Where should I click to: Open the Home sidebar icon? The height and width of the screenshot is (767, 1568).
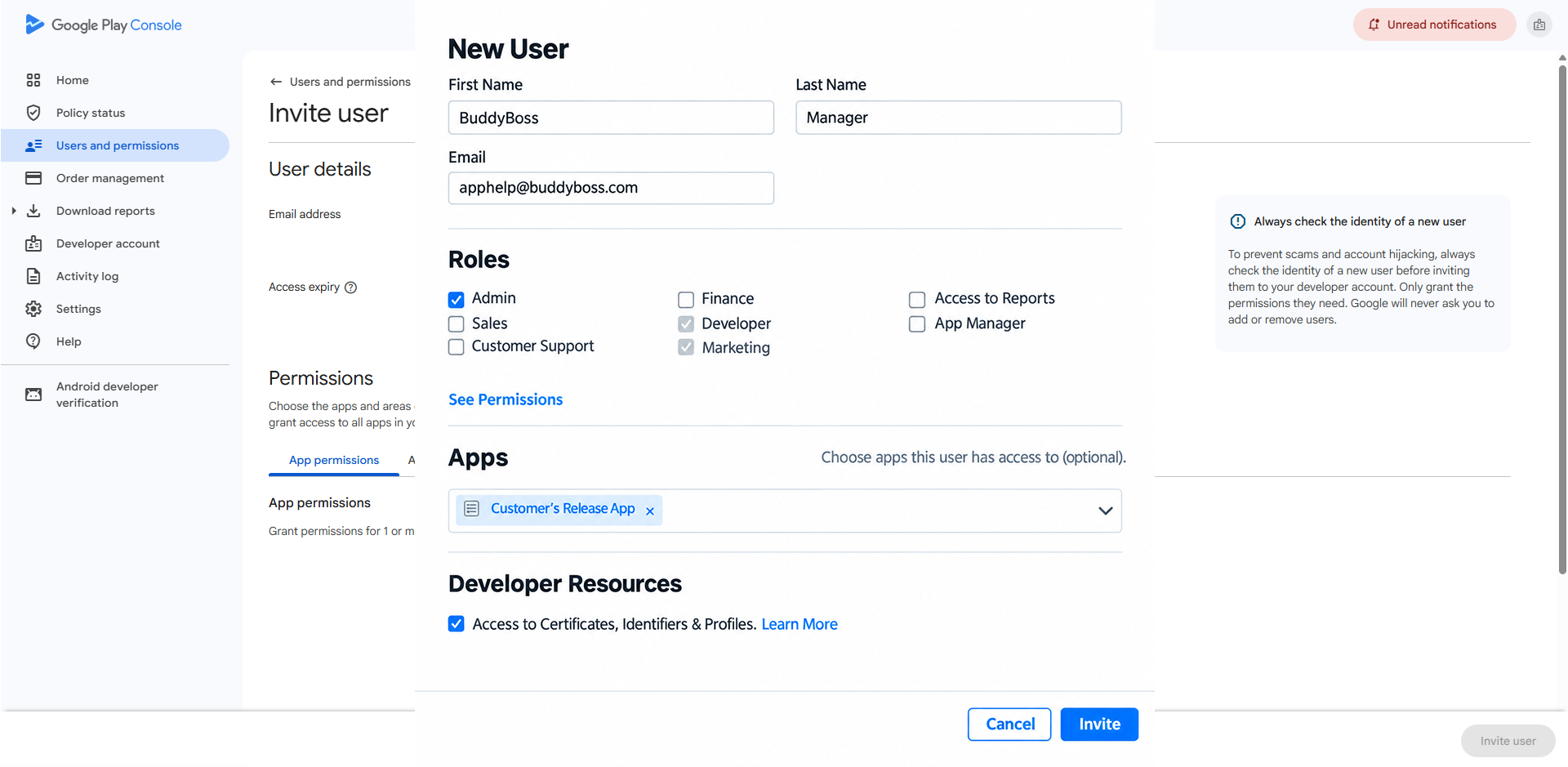point(33,80)
